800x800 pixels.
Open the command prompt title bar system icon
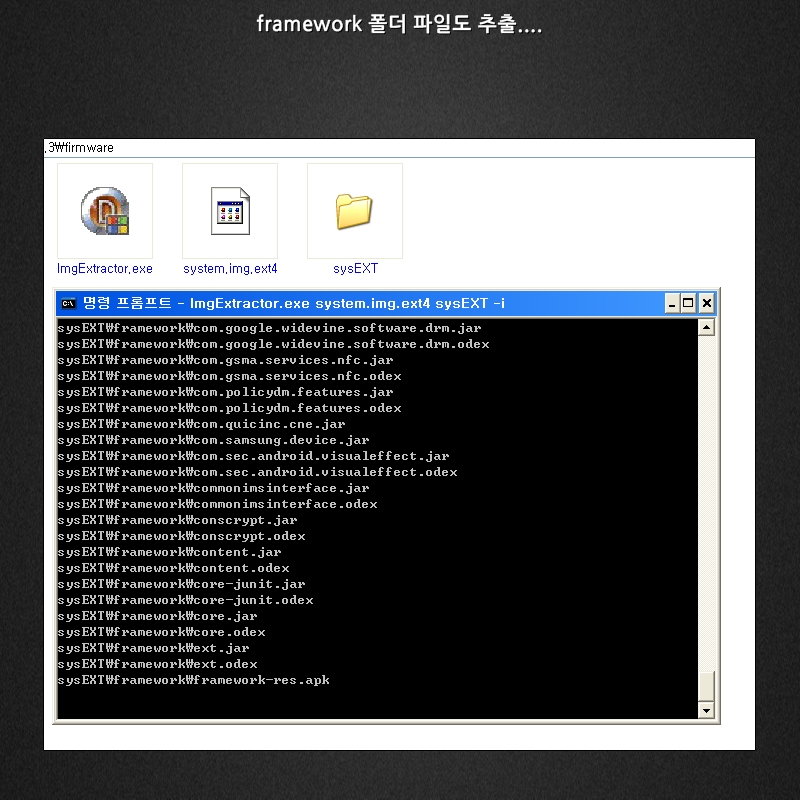(x=69, y=303)
